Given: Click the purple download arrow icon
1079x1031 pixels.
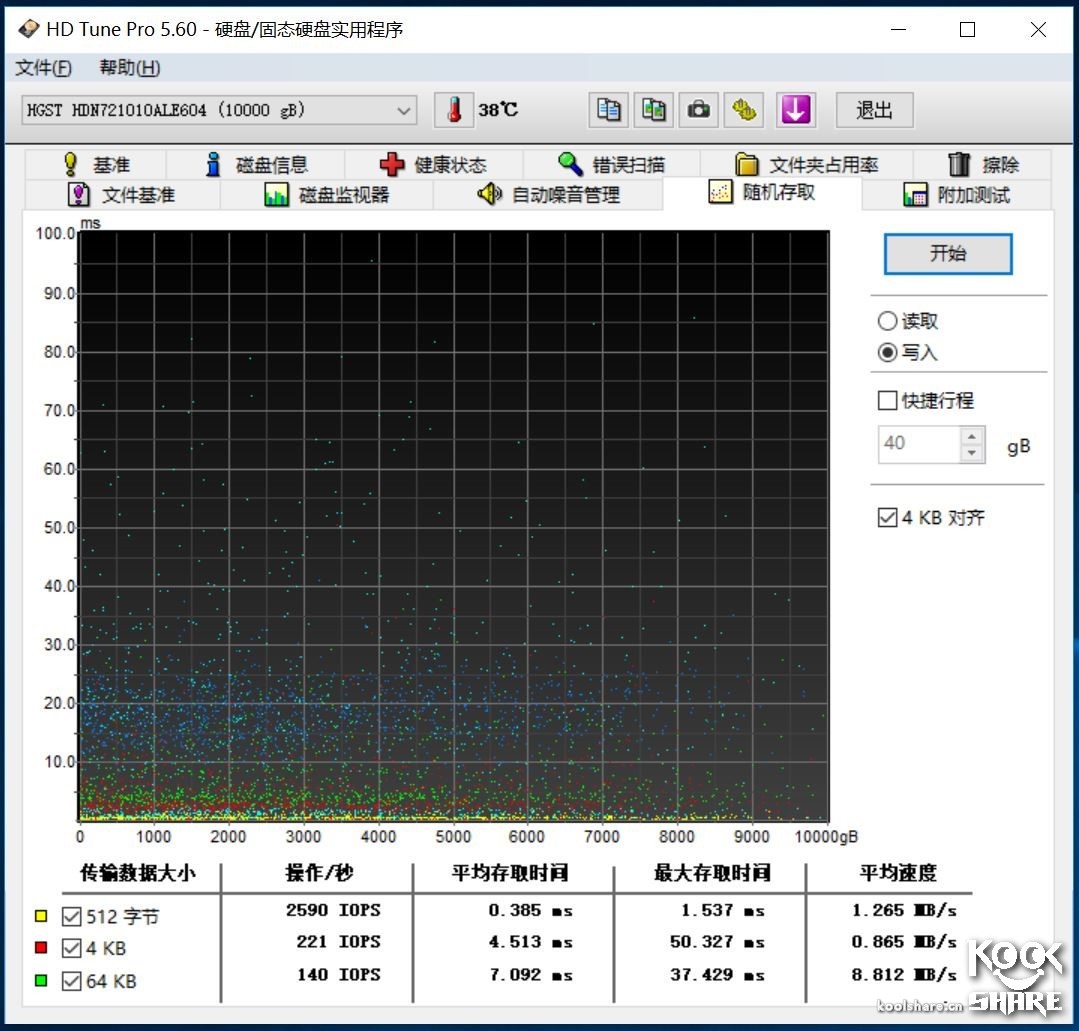Looking at the screenshot, I should pos(795,110).
